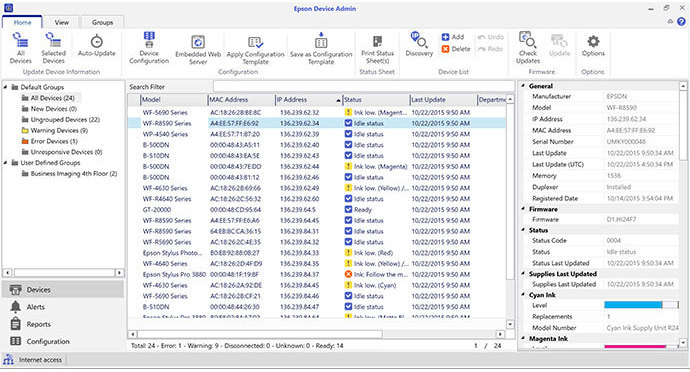Screen dimensions: 690x372
Task: Apply Configuration Template to device
Action: click(x=255, y=50)
